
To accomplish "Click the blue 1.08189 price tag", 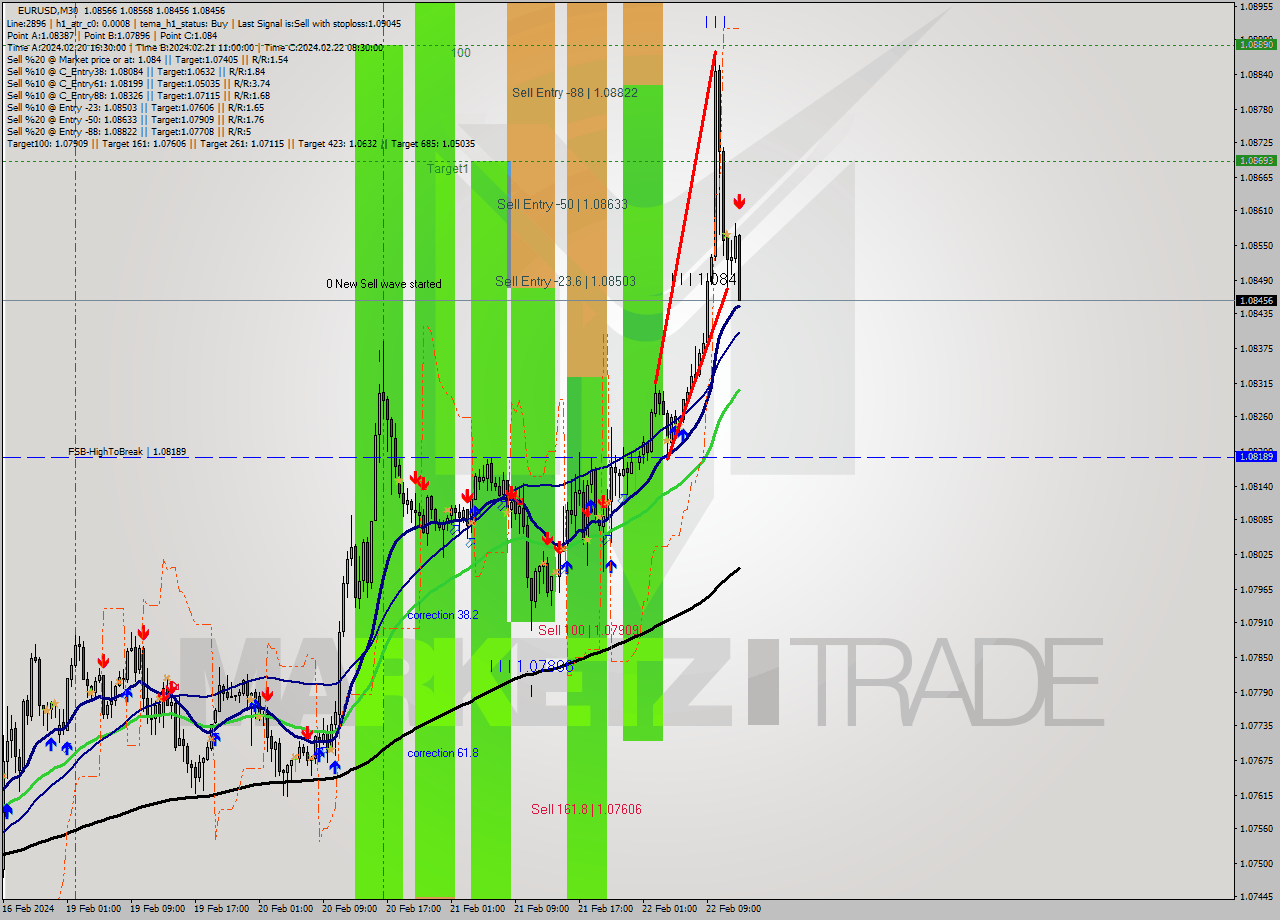I will 1256,456.
